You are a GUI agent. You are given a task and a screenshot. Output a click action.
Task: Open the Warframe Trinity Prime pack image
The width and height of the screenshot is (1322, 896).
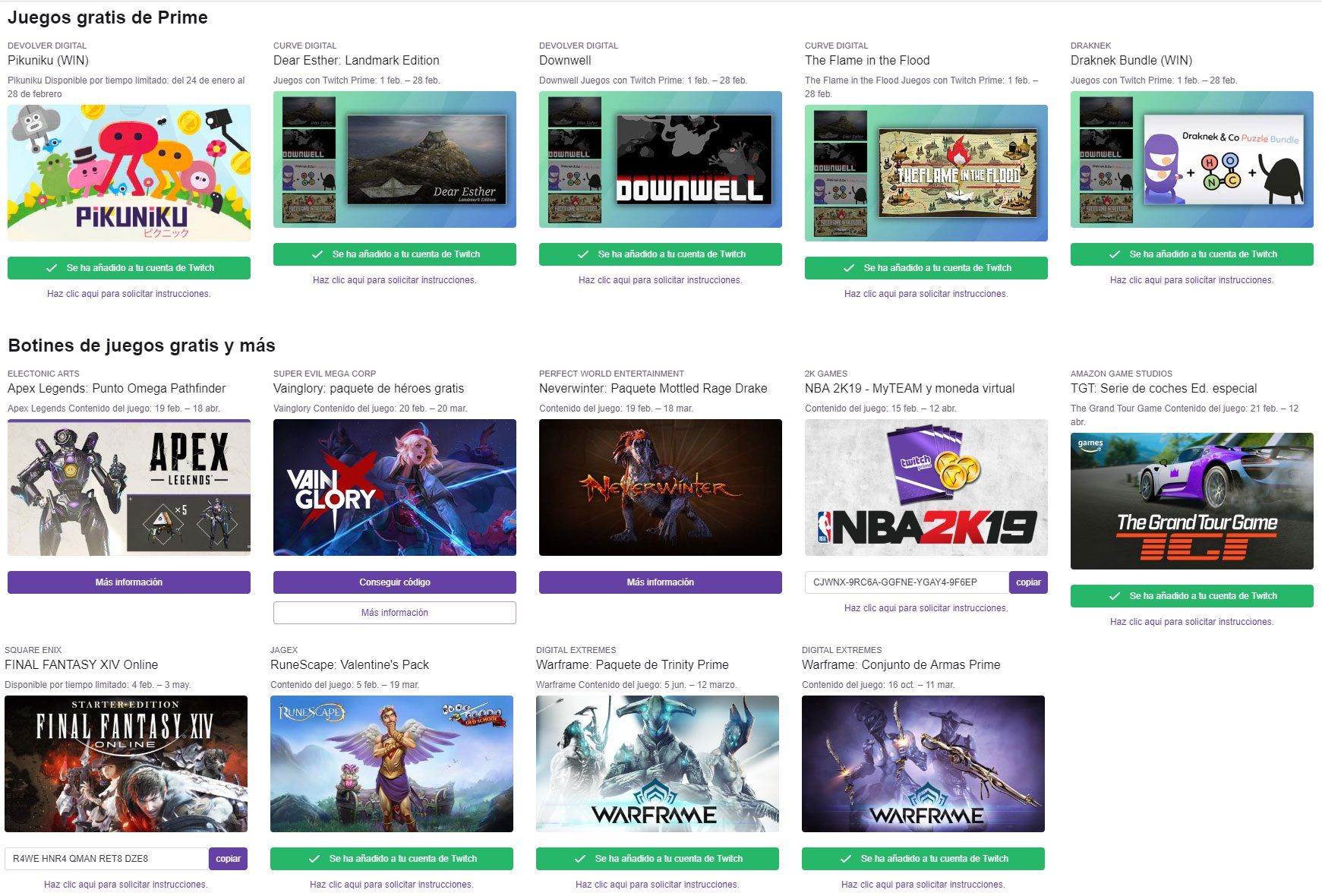click(x=658, y=764)
